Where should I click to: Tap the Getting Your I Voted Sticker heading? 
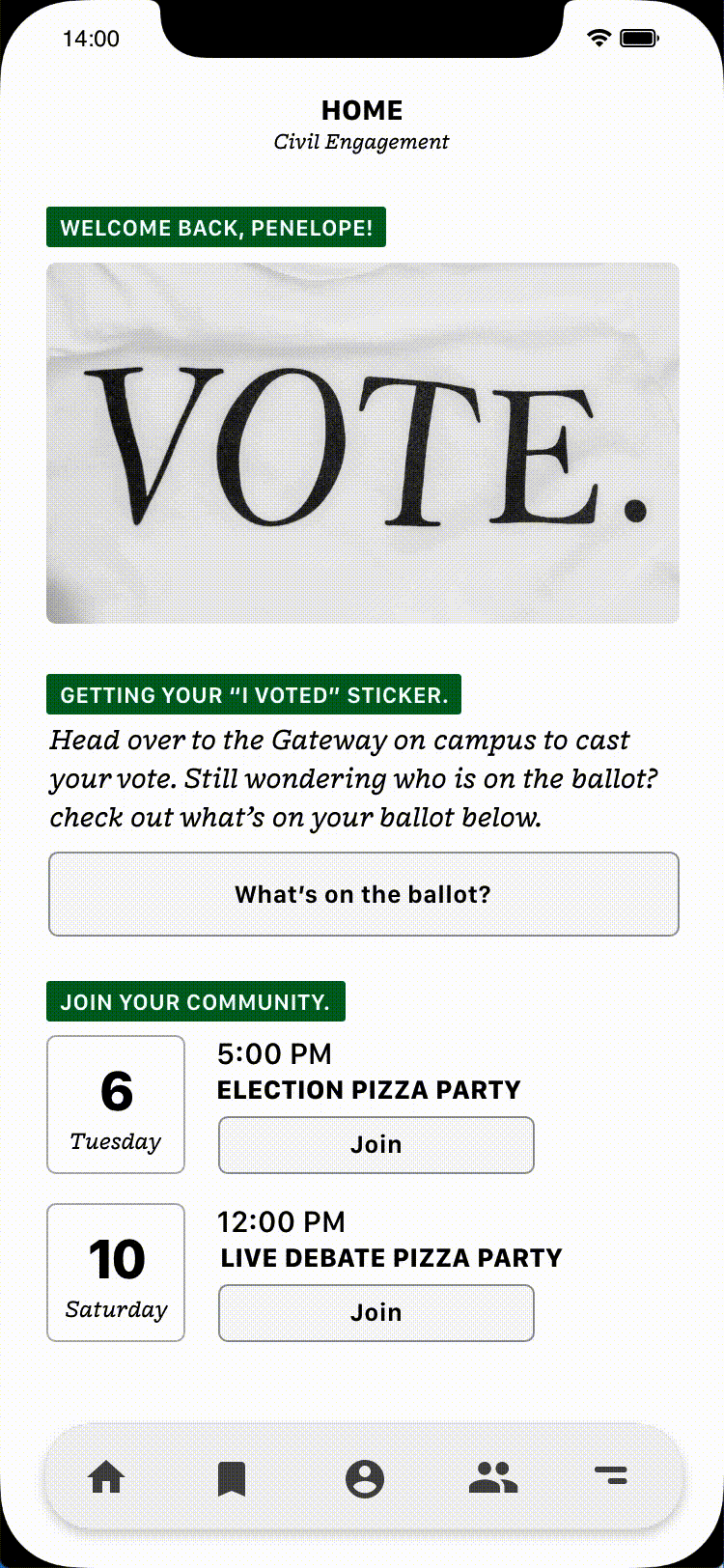click(254, 695)
